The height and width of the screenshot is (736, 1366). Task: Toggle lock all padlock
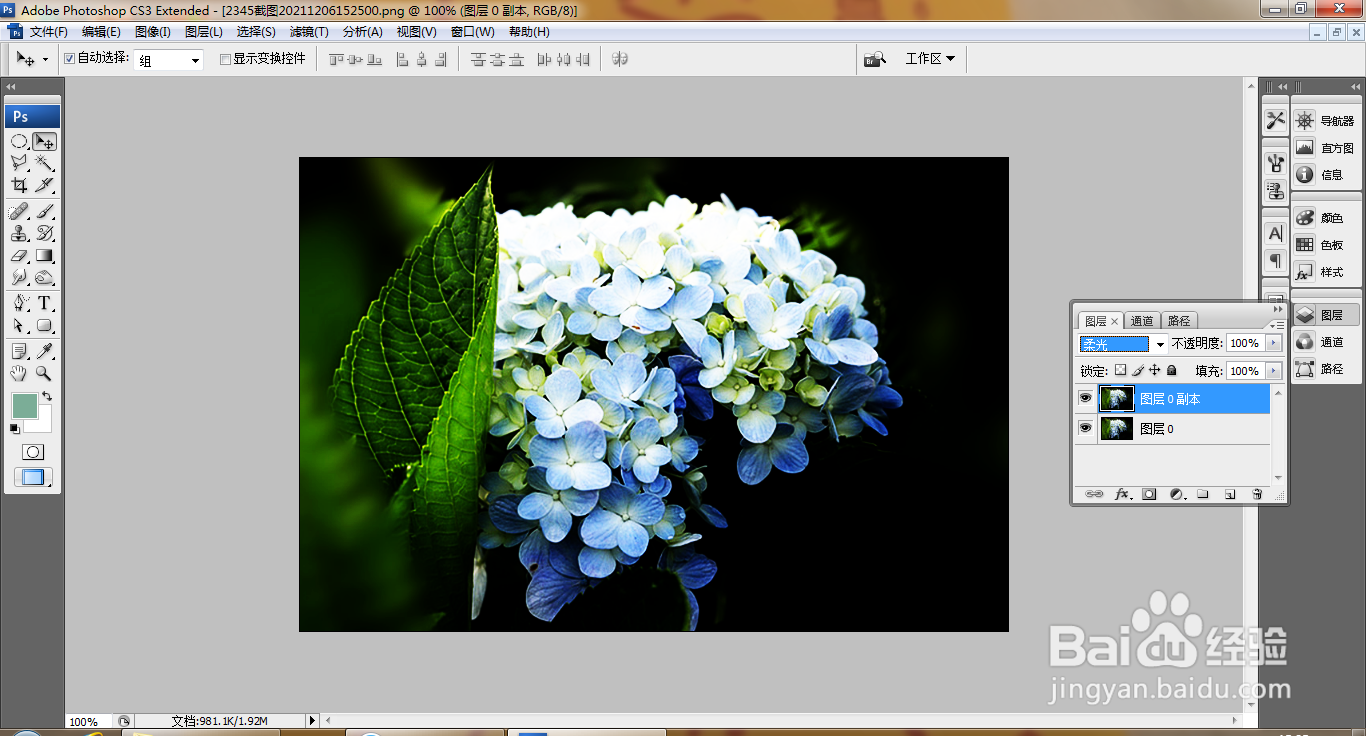pos(1172,370)
